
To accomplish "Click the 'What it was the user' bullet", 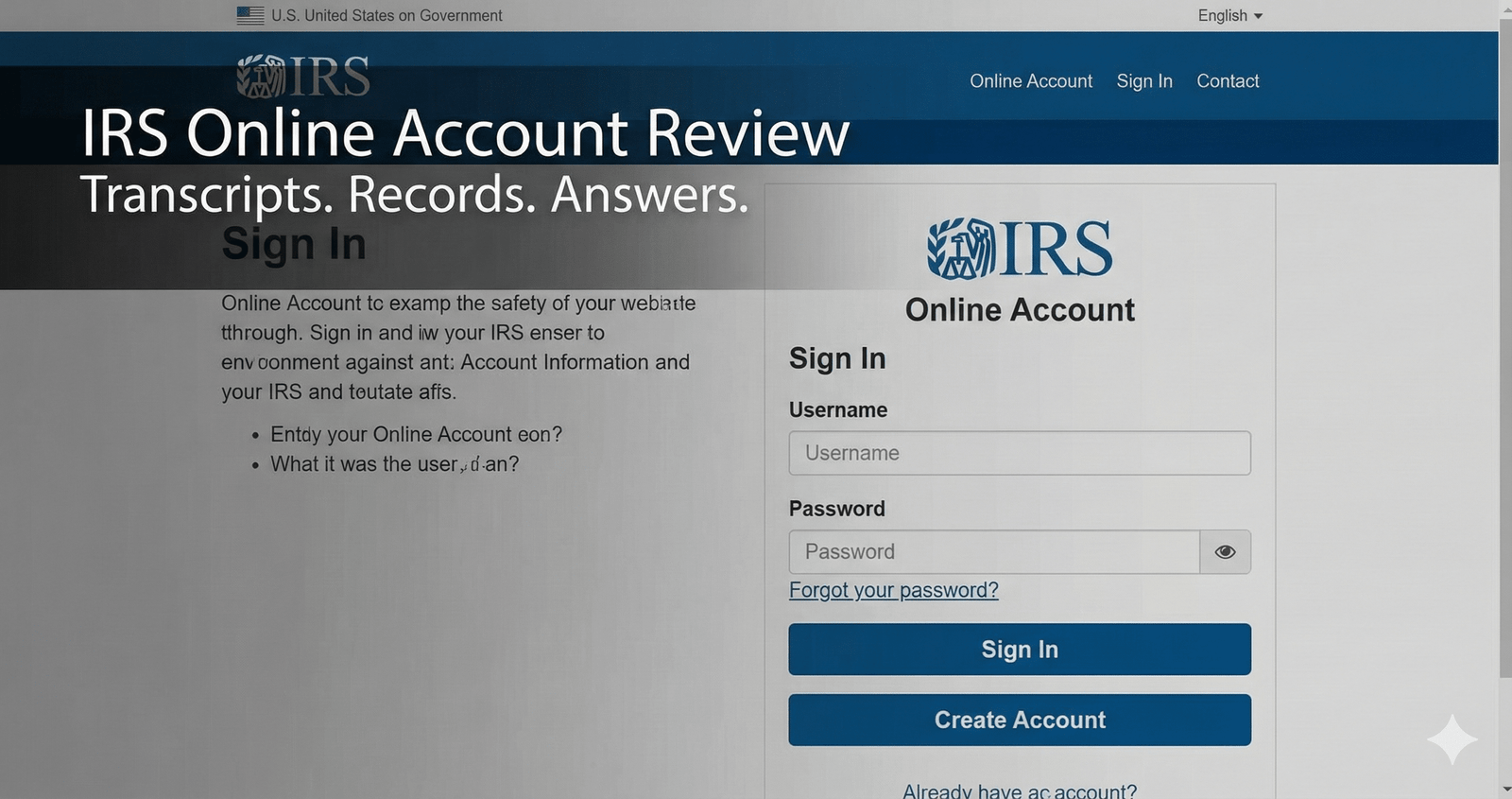I will [x=394, y=464].
